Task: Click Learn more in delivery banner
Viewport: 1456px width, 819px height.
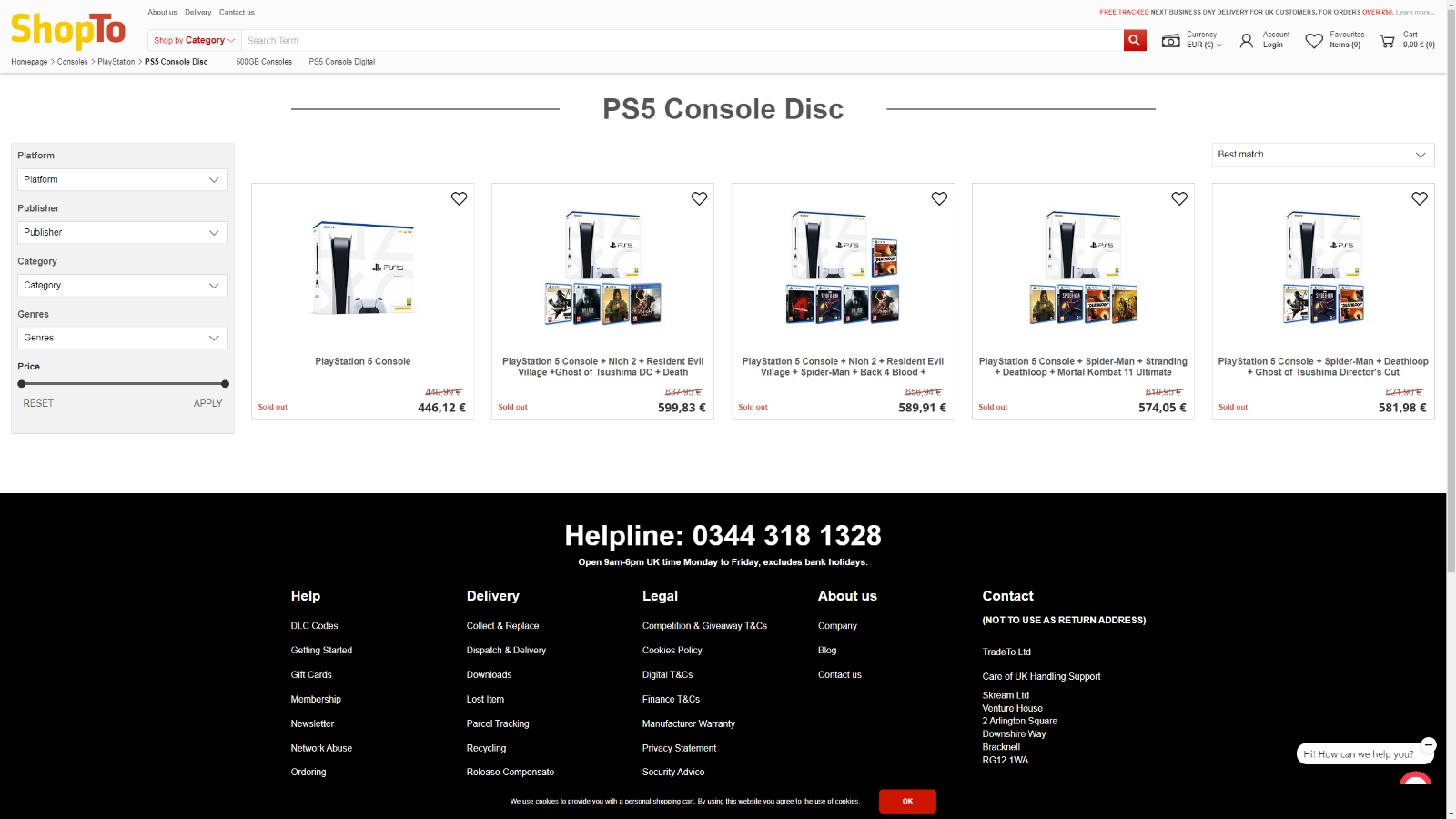Action: click(x=1414, y=12)
